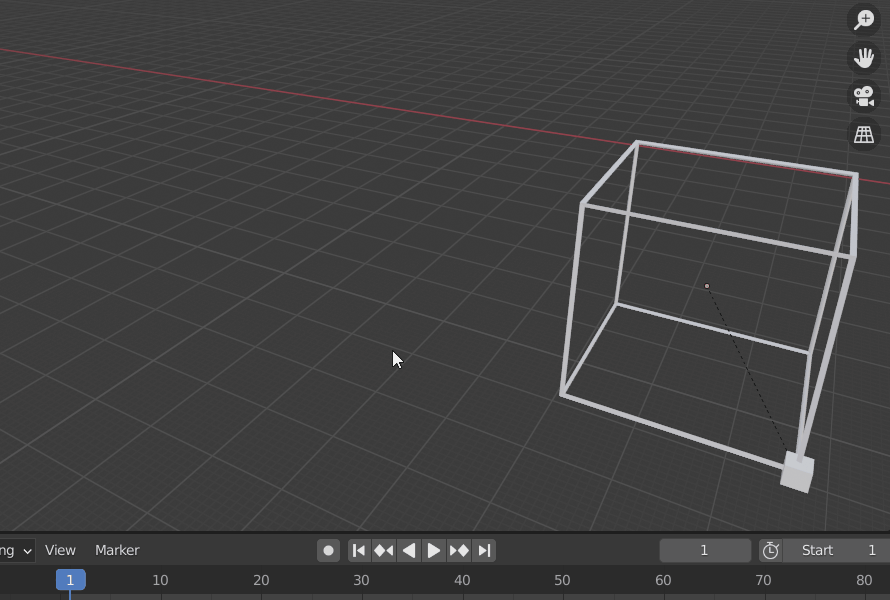Click frame 10 on the timeline ruler
The image size is (890, 600).
161,580
